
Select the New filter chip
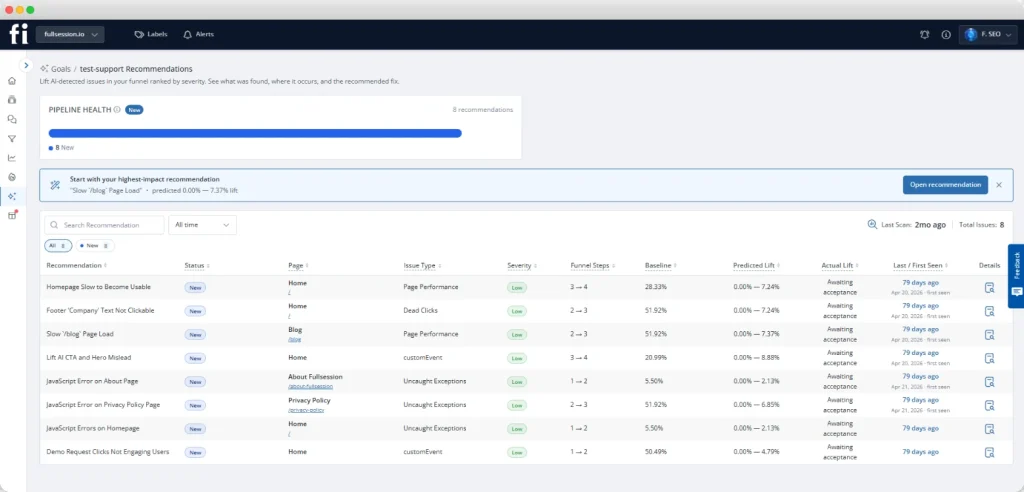(95, 246)
